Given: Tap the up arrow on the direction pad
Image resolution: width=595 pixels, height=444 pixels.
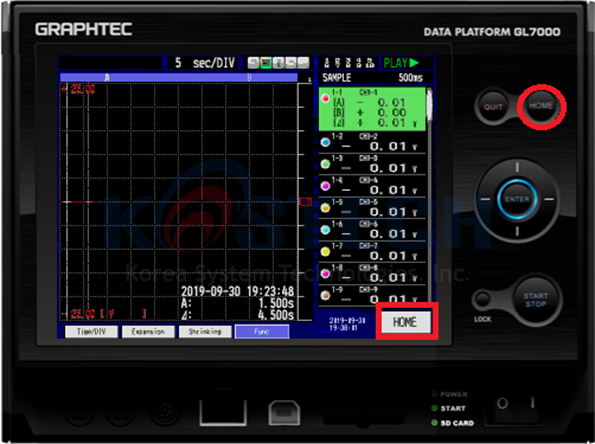Looking at the screenshot, I should [x=517, y=168].
